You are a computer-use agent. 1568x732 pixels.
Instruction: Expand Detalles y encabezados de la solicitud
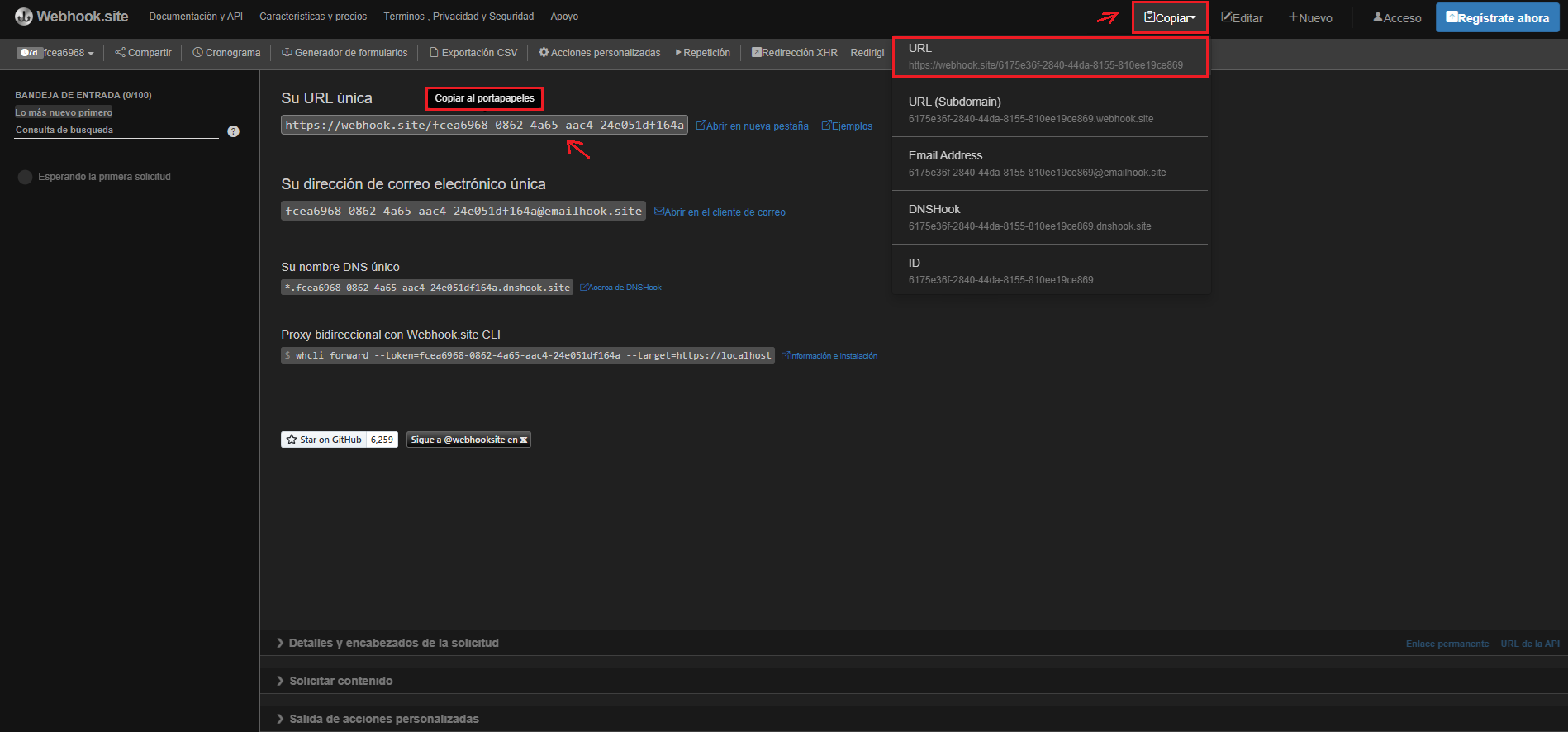pyautogui.click(x=393, y=643)
